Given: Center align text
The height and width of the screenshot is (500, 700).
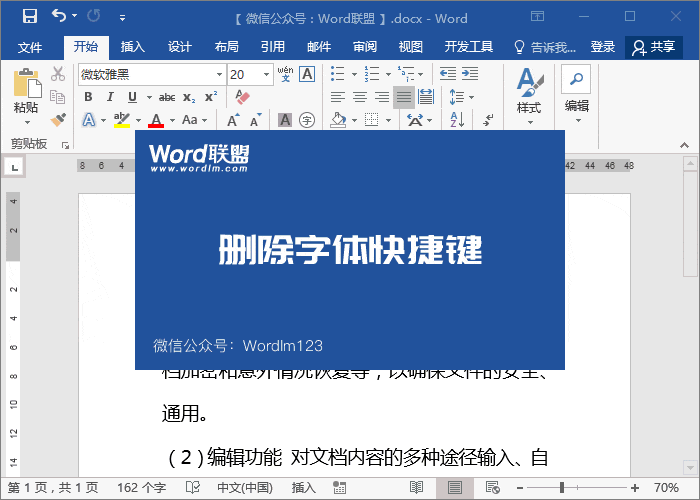Looking at the screenshot, I should (x=360, y=97).
